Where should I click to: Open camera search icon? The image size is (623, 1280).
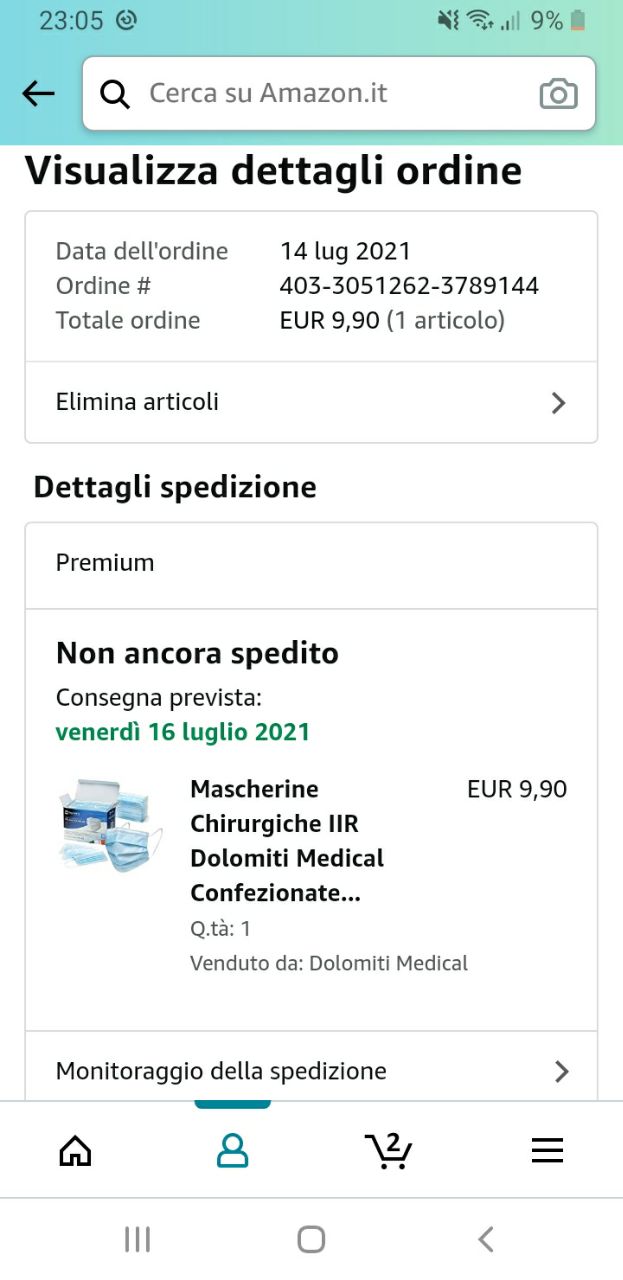[558, 94]
